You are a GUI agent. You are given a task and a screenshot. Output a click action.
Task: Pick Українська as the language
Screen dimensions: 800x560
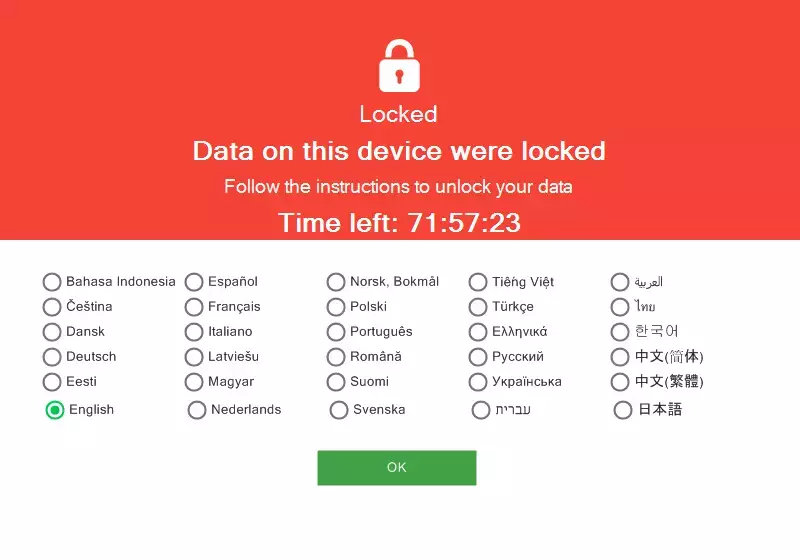478,381
